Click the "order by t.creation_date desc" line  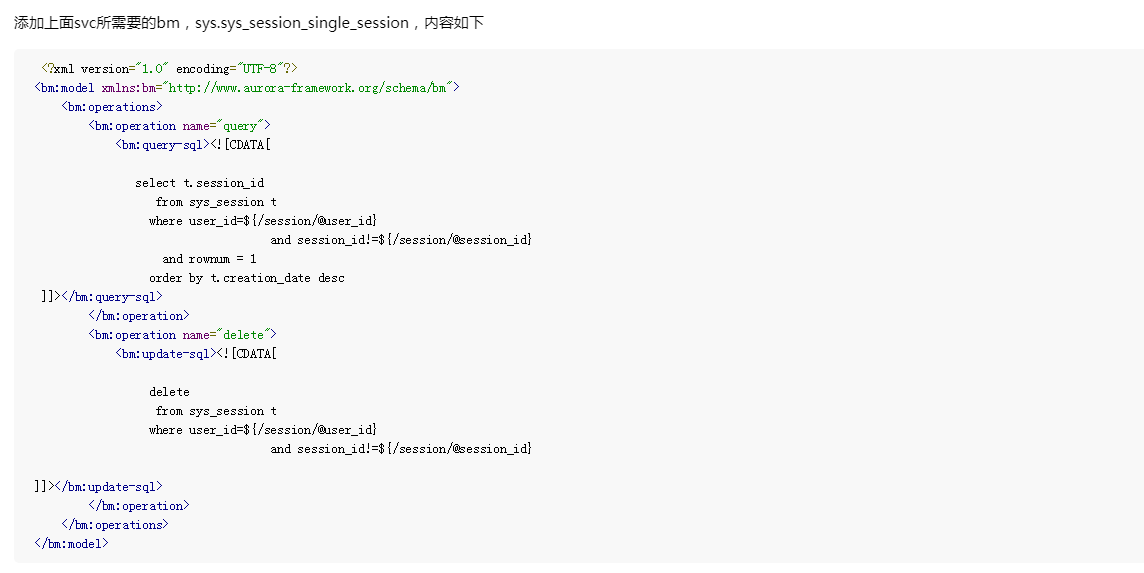click(x=247, y=278)
